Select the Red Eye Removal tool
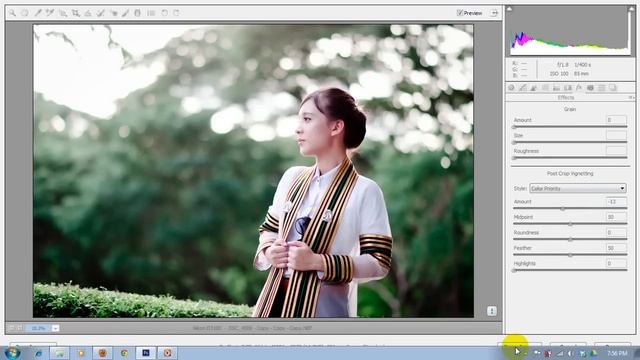Image resolution: width=640 pixels, height=360 pixels. click(113, 13)
